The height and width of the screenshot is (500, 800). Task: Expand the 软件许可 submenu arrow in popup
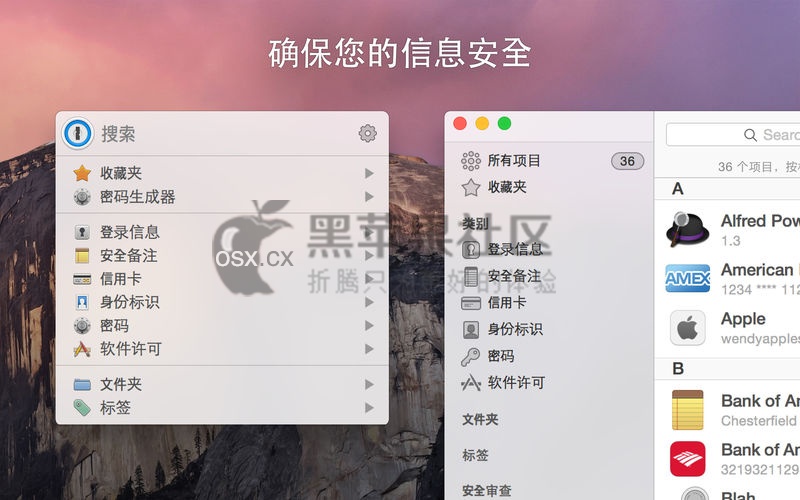(369, 349)
